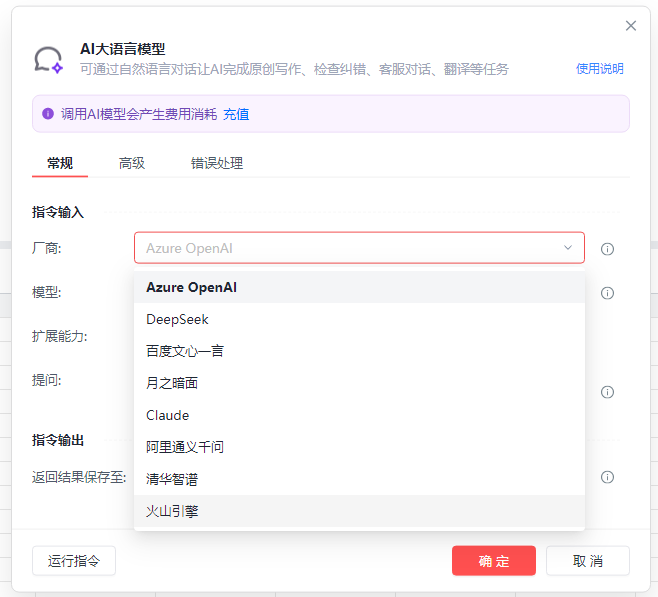Select Azure OpenAI from the vendor list

(x=359, y=287)
